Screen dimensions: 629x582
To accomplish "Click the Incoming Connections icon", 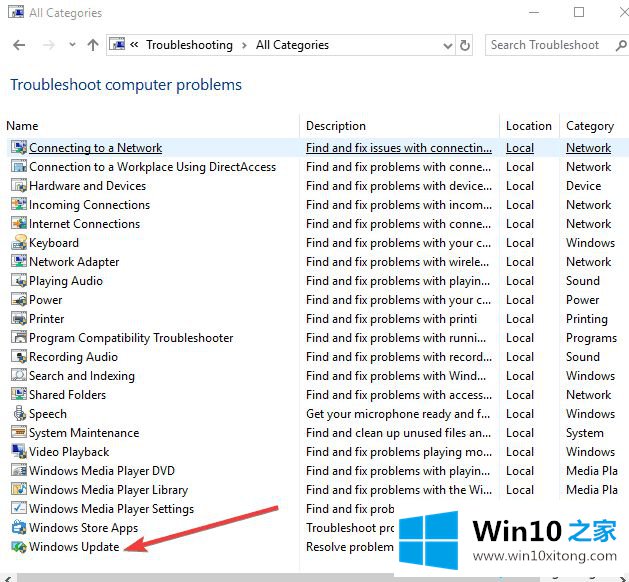I will coord(19,204).
